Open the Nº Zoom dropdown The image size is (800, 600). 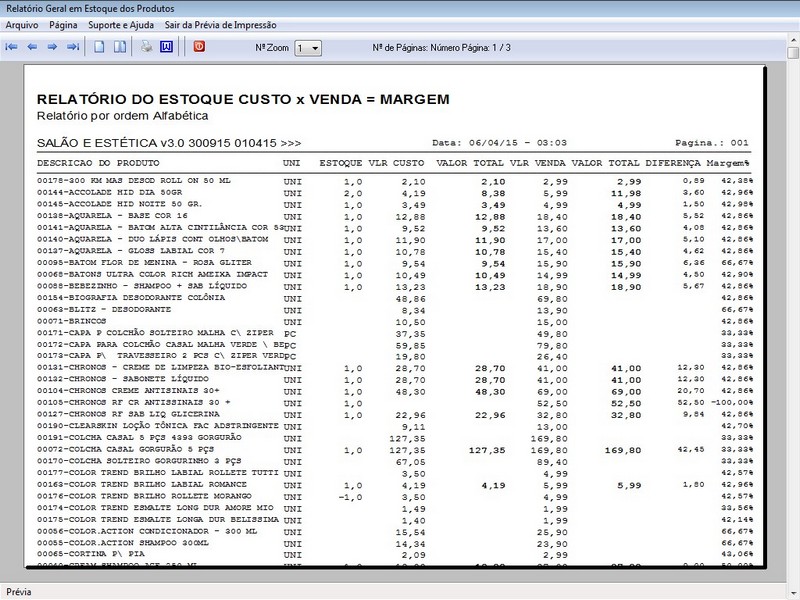pyautogui.click(x=309, y=47)
